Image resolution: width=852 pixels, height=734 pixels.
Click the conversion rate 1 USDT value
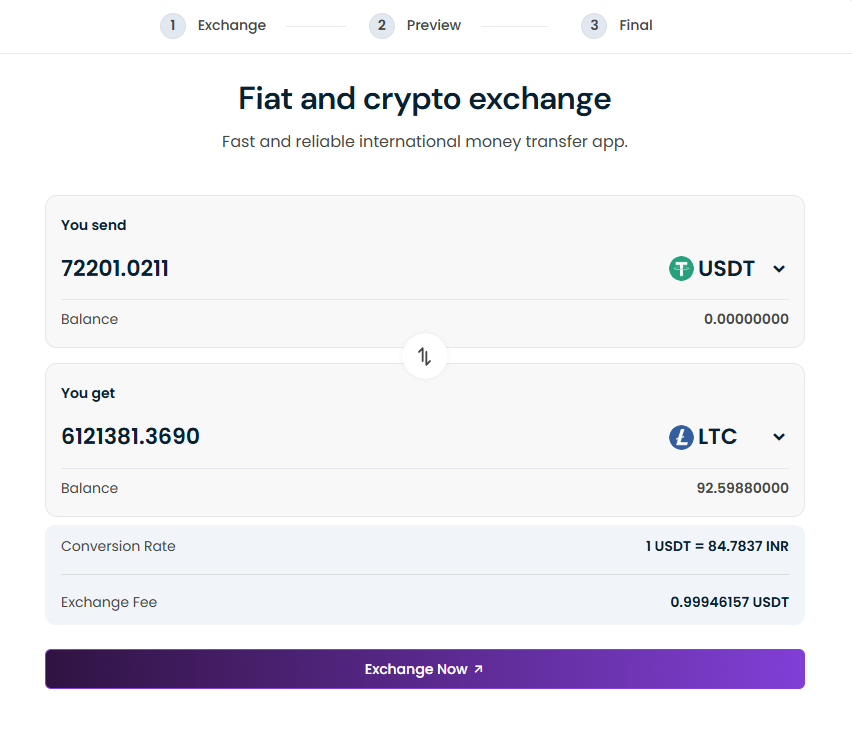[717, 547]
